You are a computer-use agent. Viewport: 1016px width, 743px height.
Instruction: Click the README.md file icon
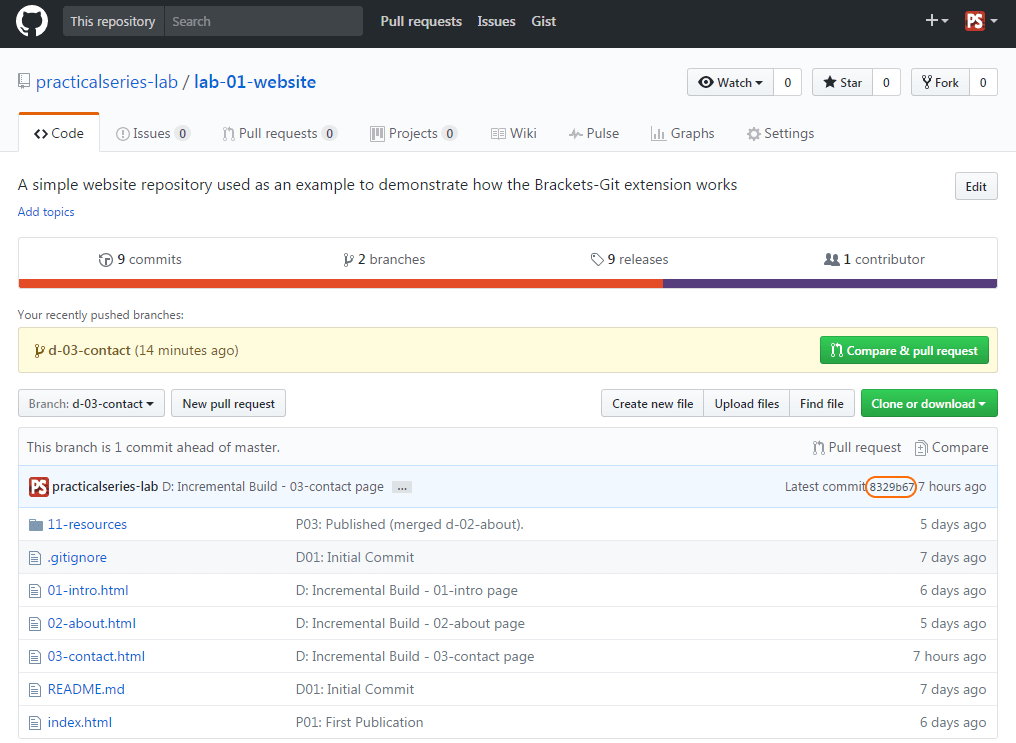pos(35,690)
